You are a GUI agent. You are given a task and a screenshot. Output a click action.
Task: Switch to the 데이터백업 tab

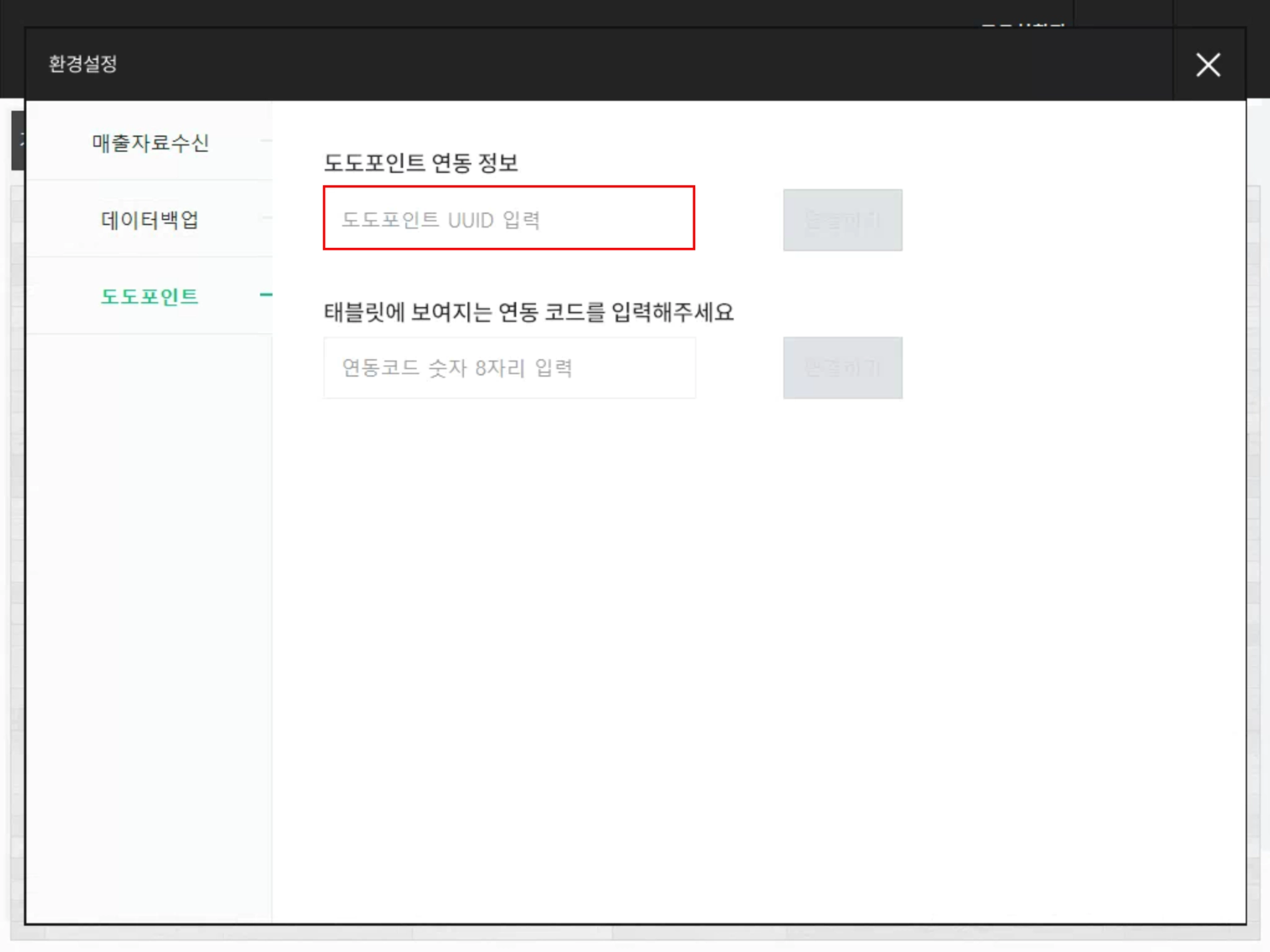(149, 219)
